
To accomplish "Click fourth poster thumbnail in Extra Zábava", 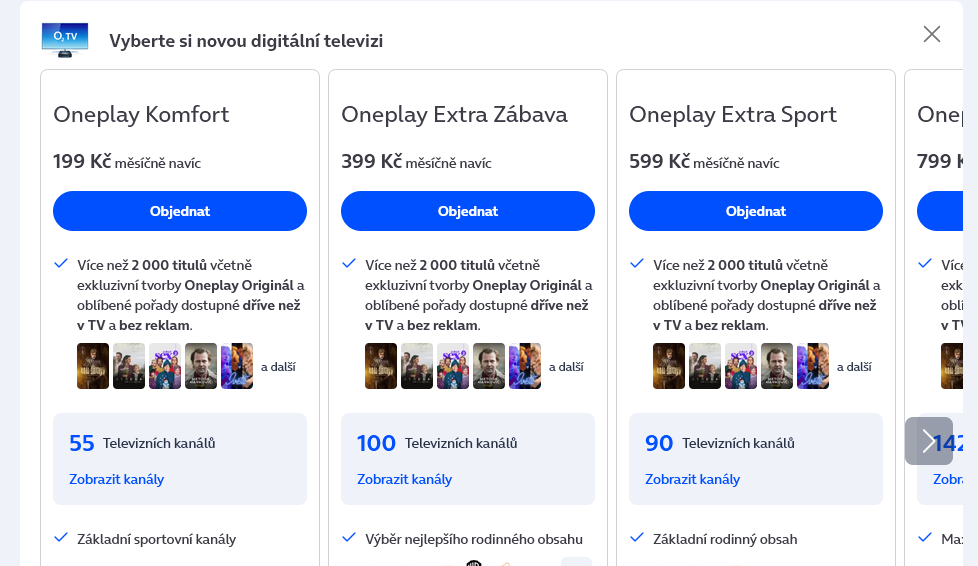I will coord(489,366).
